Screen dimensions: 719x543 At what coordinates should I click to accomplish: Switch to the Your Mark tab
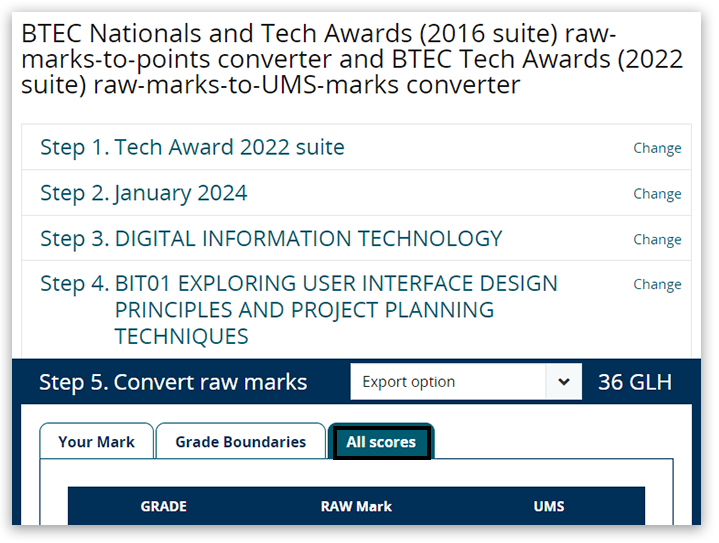coord(96,442)
